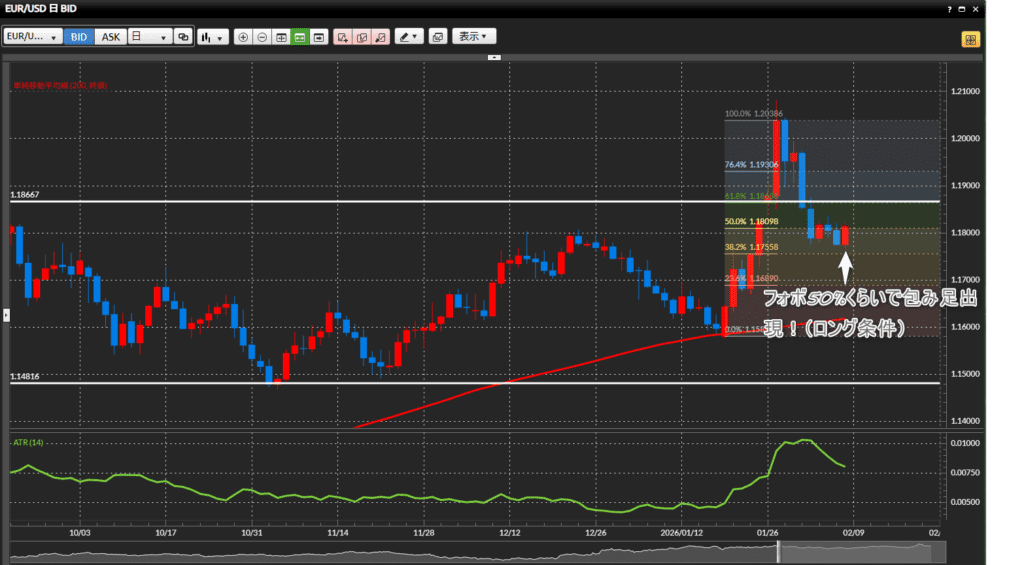This screenshot has width=1024, height=565.
Task: Click the yellow layout button at top right
Action: click(969, 40)
